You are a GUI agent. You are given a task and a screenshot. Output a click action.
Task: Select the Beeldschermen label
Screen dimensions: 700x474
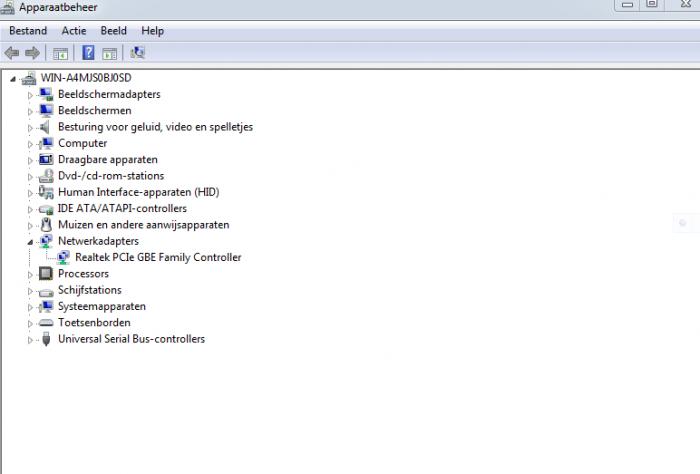click(95, 110)
